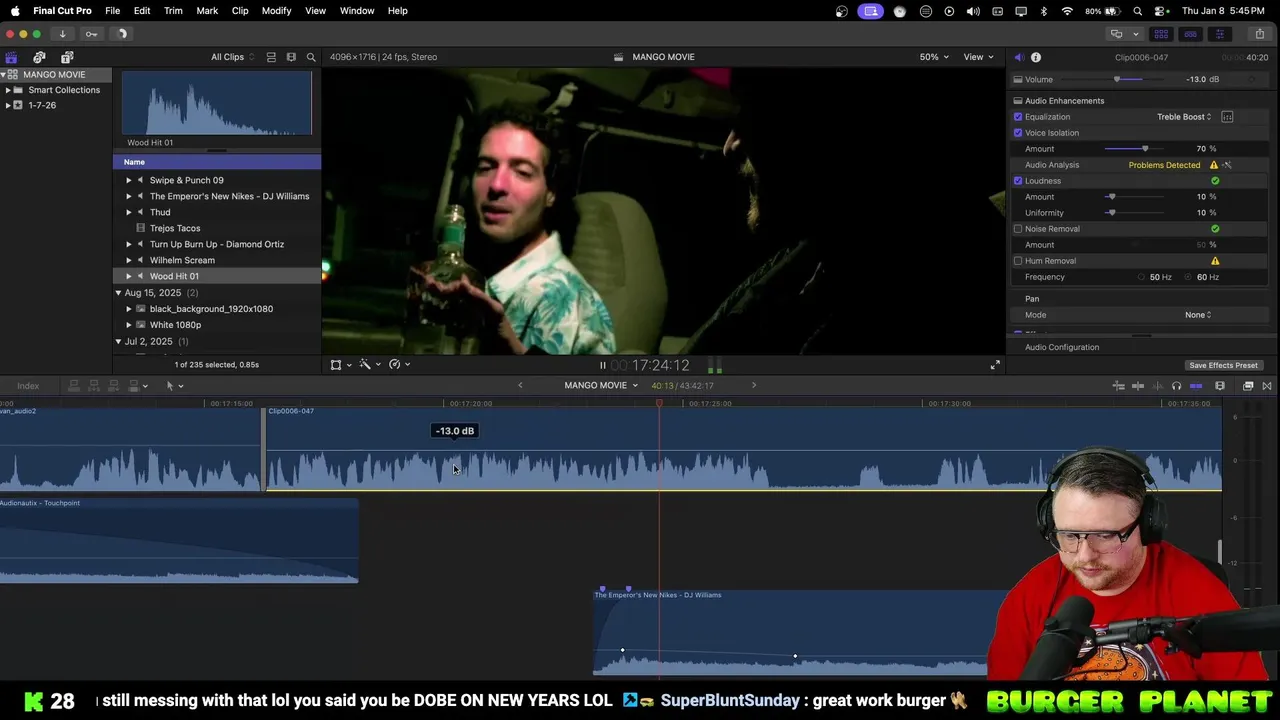
Task: Show the libraries sidebar clapperboard icon
Action: point(11,57)
